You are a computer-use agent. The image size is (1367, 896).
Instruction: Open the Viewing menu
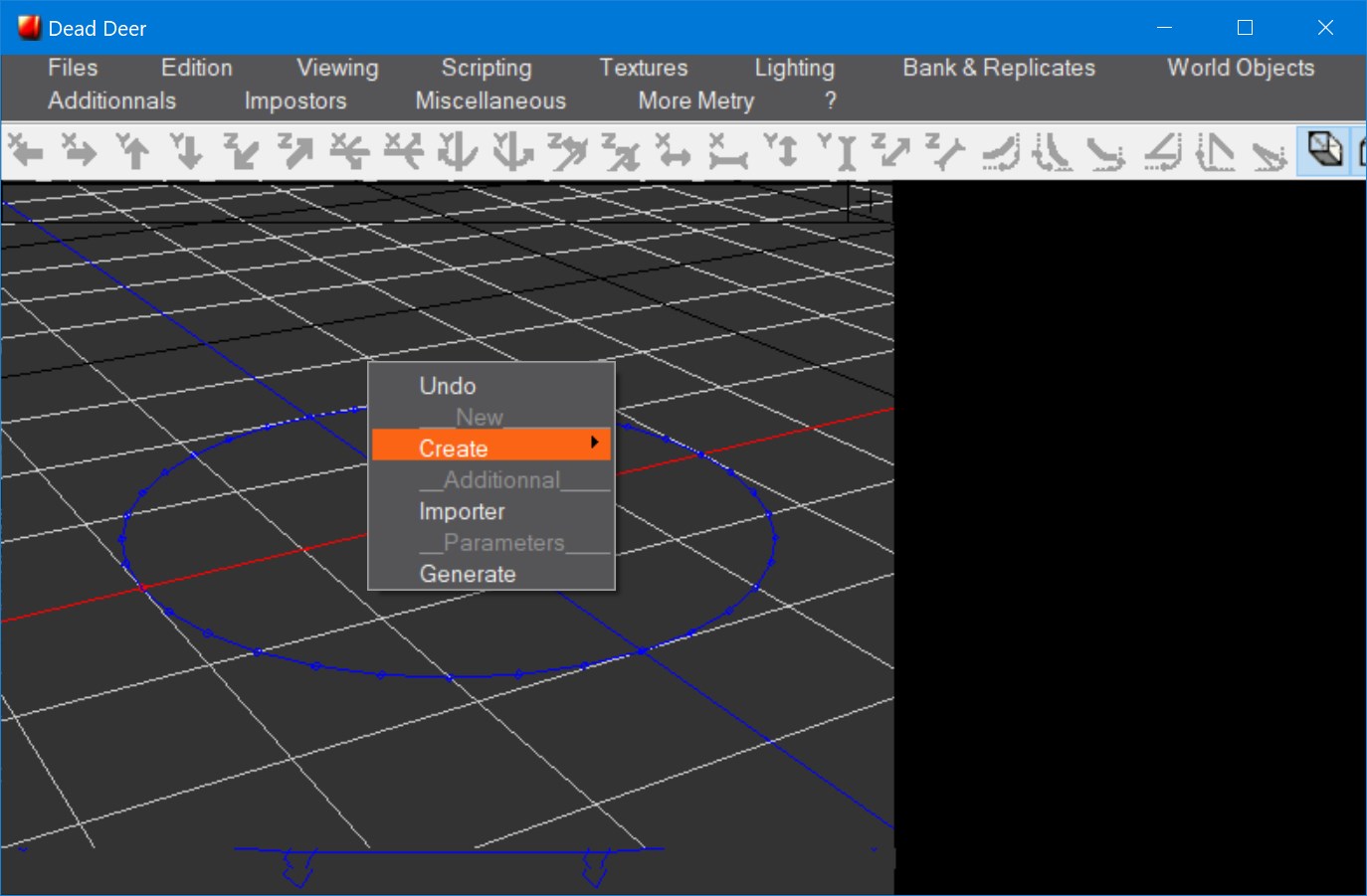(337, 68)
